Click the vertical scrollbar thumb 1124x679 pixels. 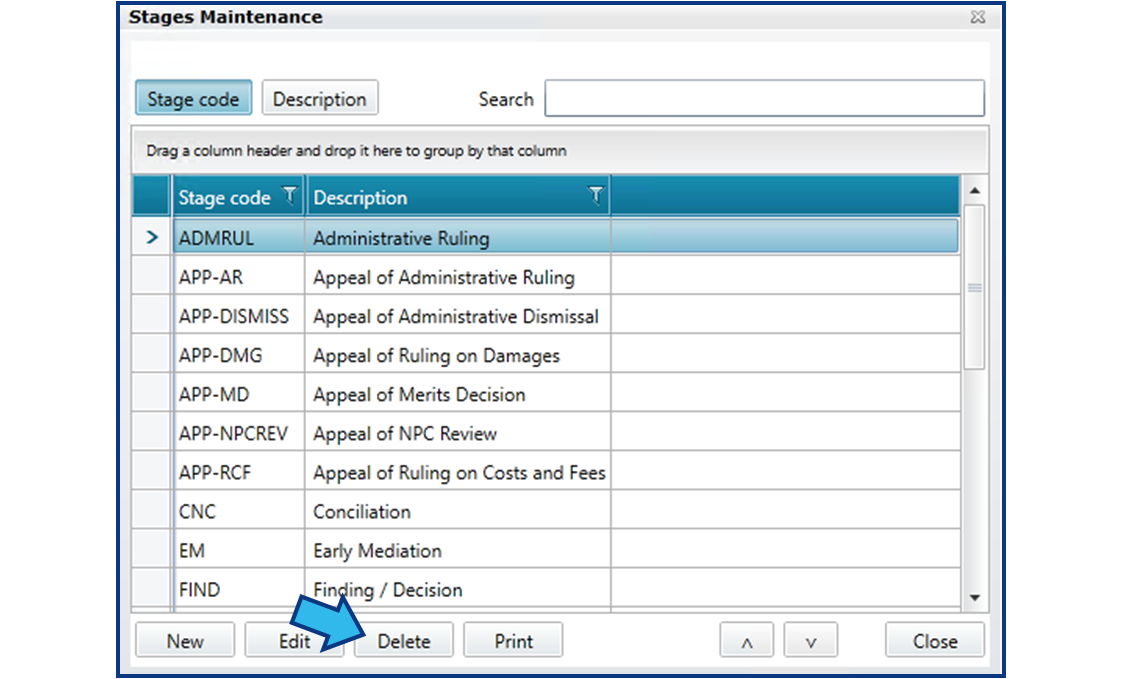click(x=974, y=288)
